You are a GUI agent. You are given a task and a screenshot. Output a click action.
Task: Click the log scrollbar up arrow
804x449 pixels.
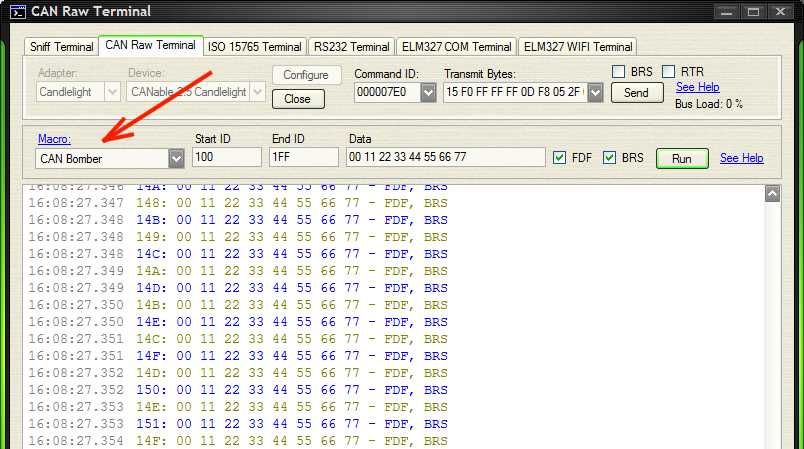click(x=773, y=194)
